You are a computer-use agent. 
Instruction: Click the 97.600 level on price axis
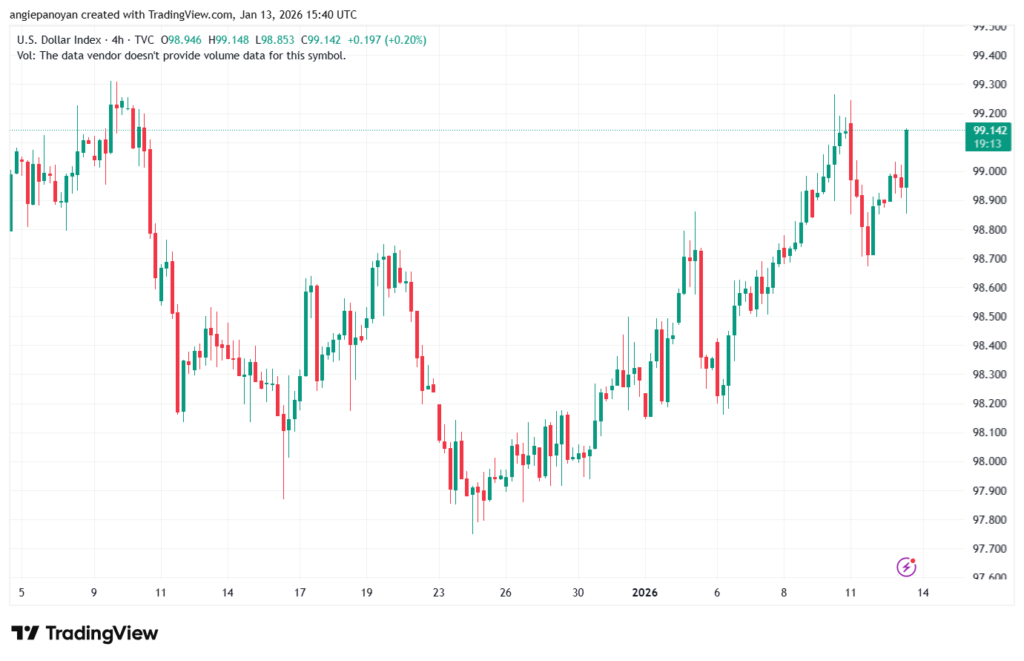[x=989, y=577]
